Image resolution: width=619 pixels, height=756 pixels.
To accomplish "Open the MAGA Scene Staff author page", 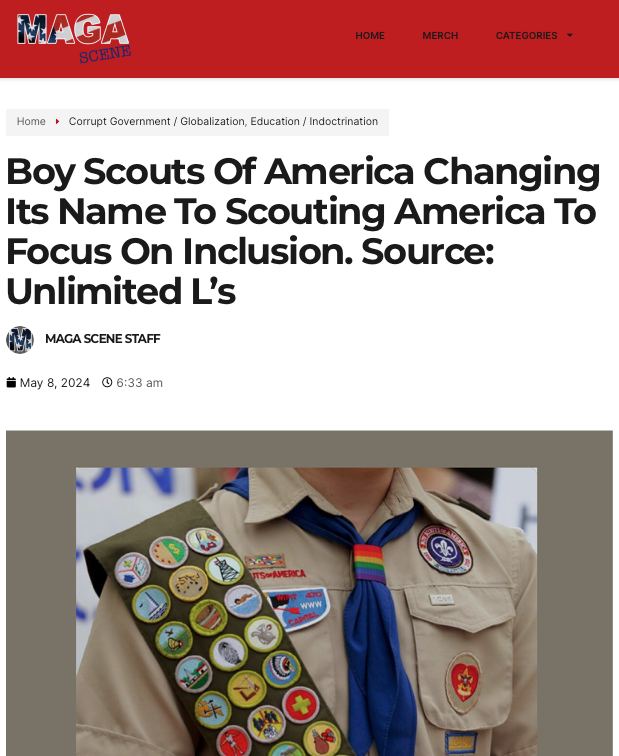I will pyautogui.click(x=103, y=339).
